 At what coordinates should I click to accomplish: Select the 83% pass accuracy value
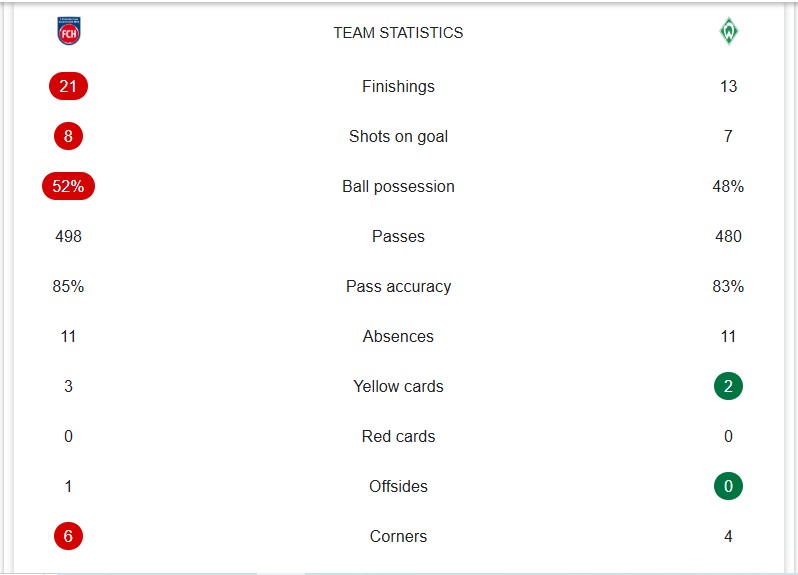(x=728, y=286)
